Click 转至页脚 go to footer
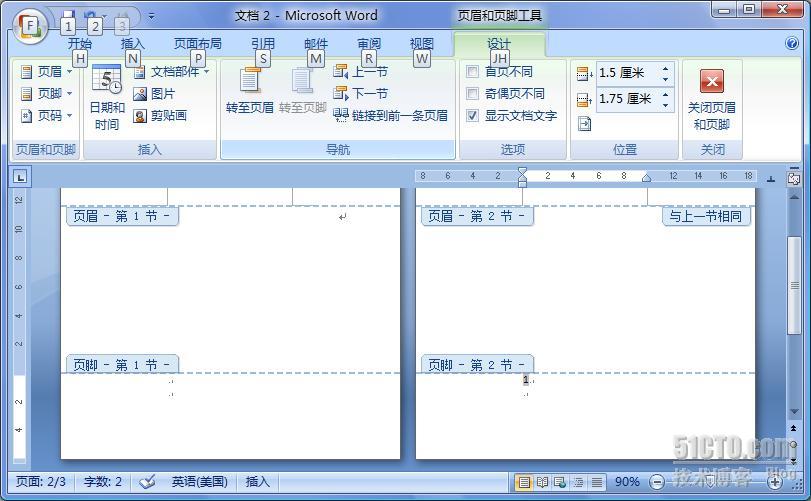811x501 pixels. [x=303, y=90]
